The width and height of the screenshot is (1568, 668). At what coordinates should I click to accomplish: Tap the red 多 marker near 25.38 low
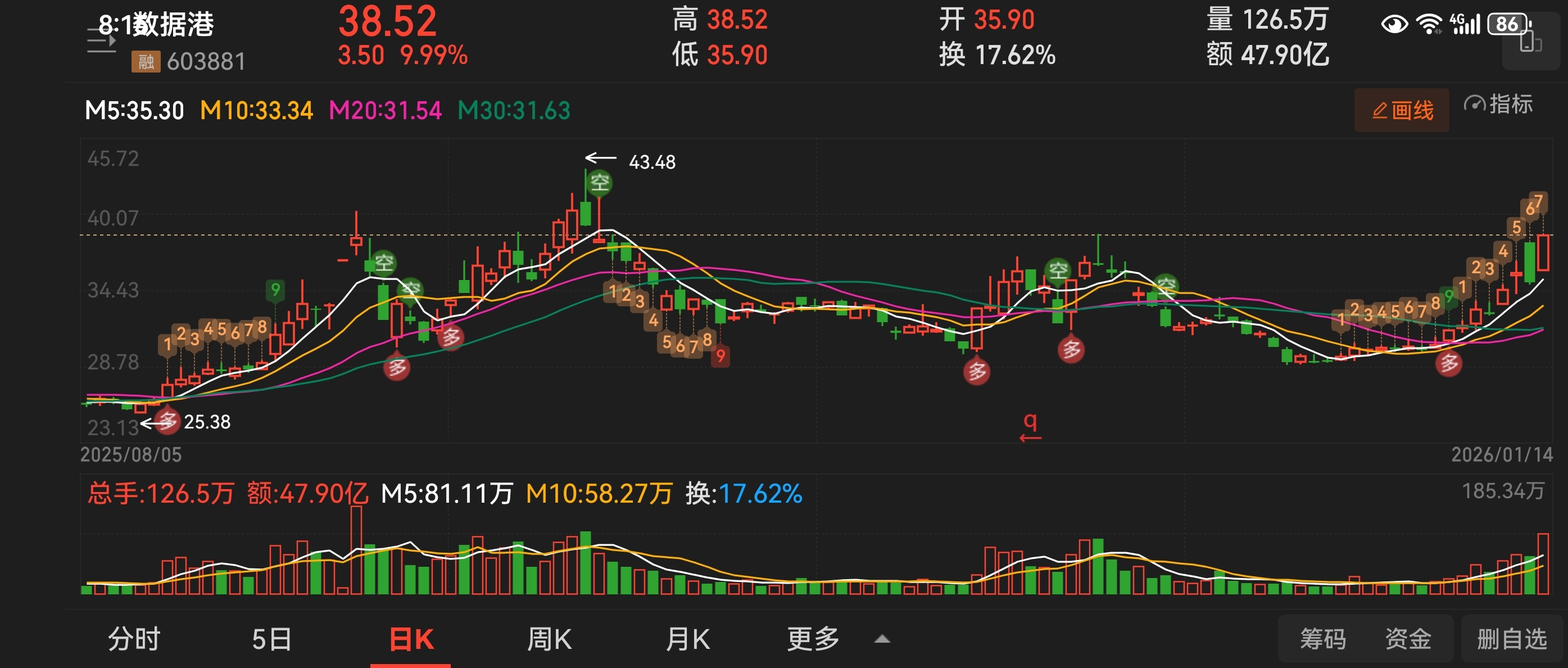(167, 421)
